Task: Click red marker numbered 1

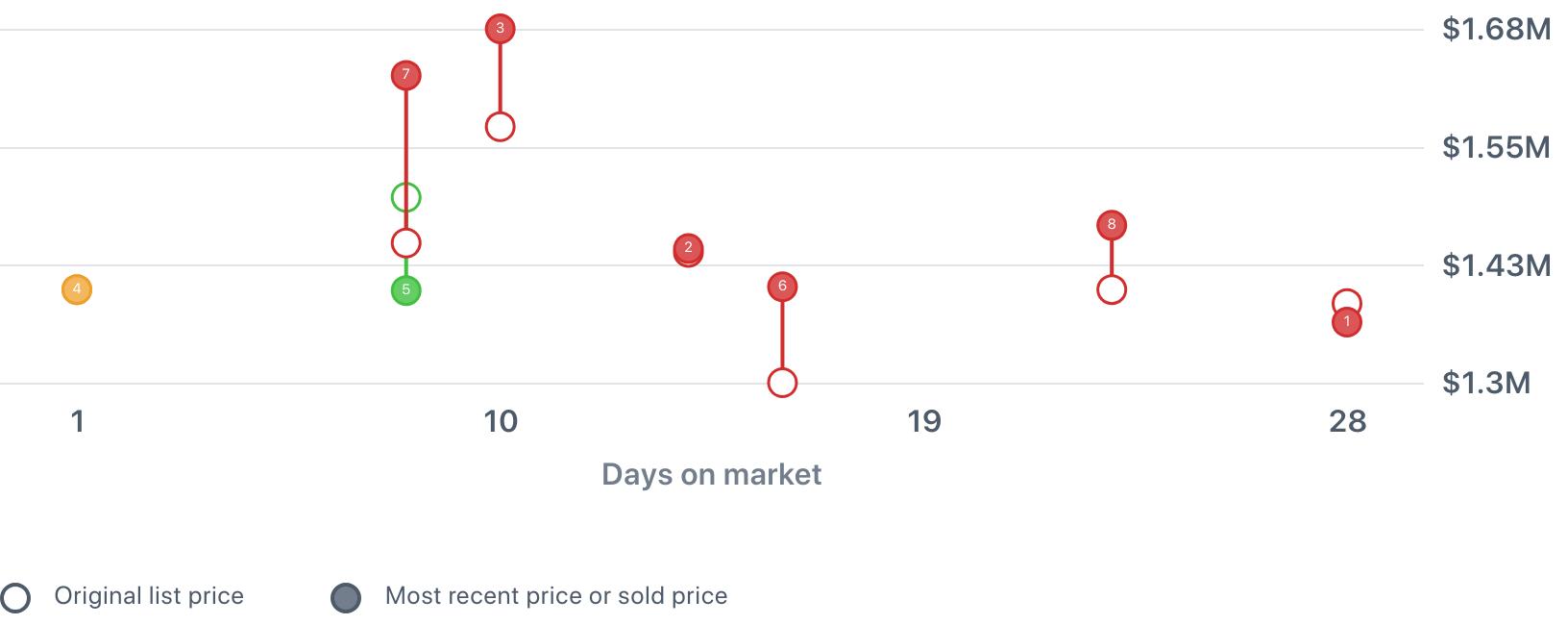Action: [x=1347, y=322]
